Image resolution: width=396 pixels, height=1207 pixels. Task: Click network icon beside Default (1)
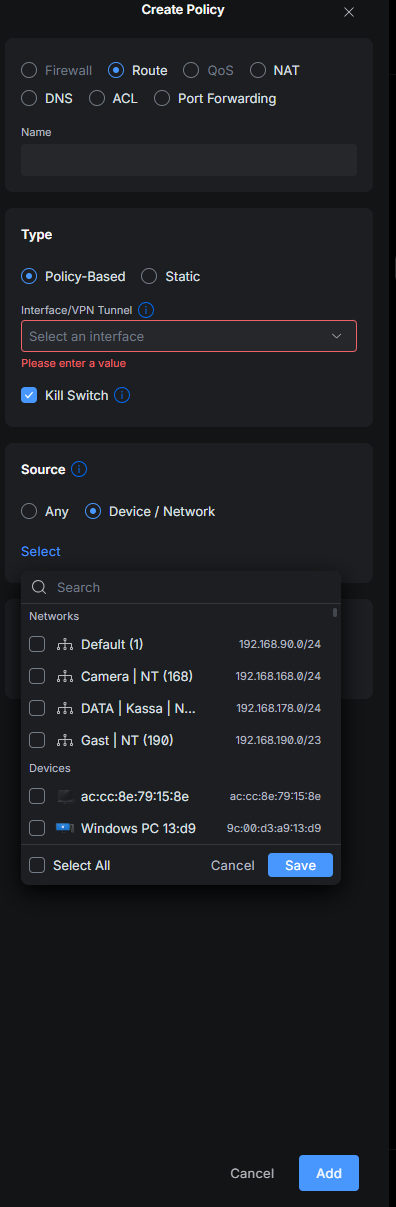(65, 644)
